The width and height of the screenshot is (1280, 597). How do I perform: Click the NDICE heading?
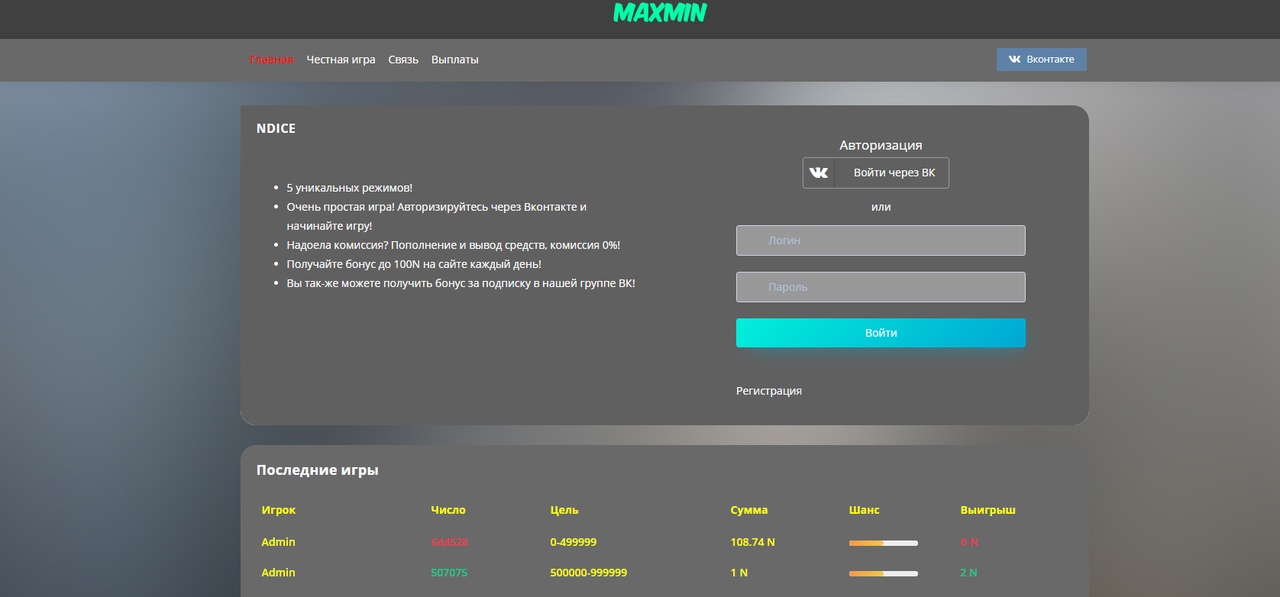[276, 128]
